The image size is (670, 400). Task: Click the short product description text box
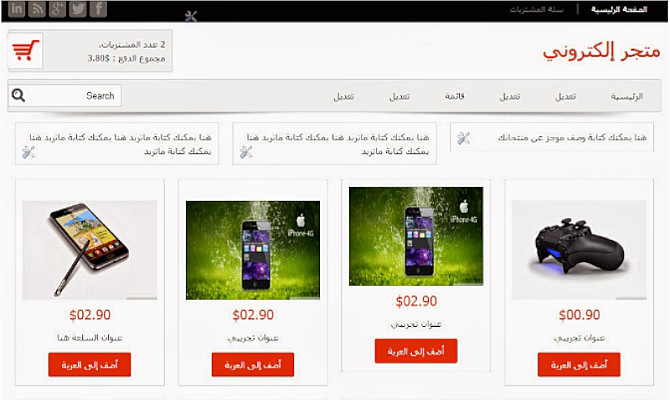pyautogui.click(x=552, y=137)
